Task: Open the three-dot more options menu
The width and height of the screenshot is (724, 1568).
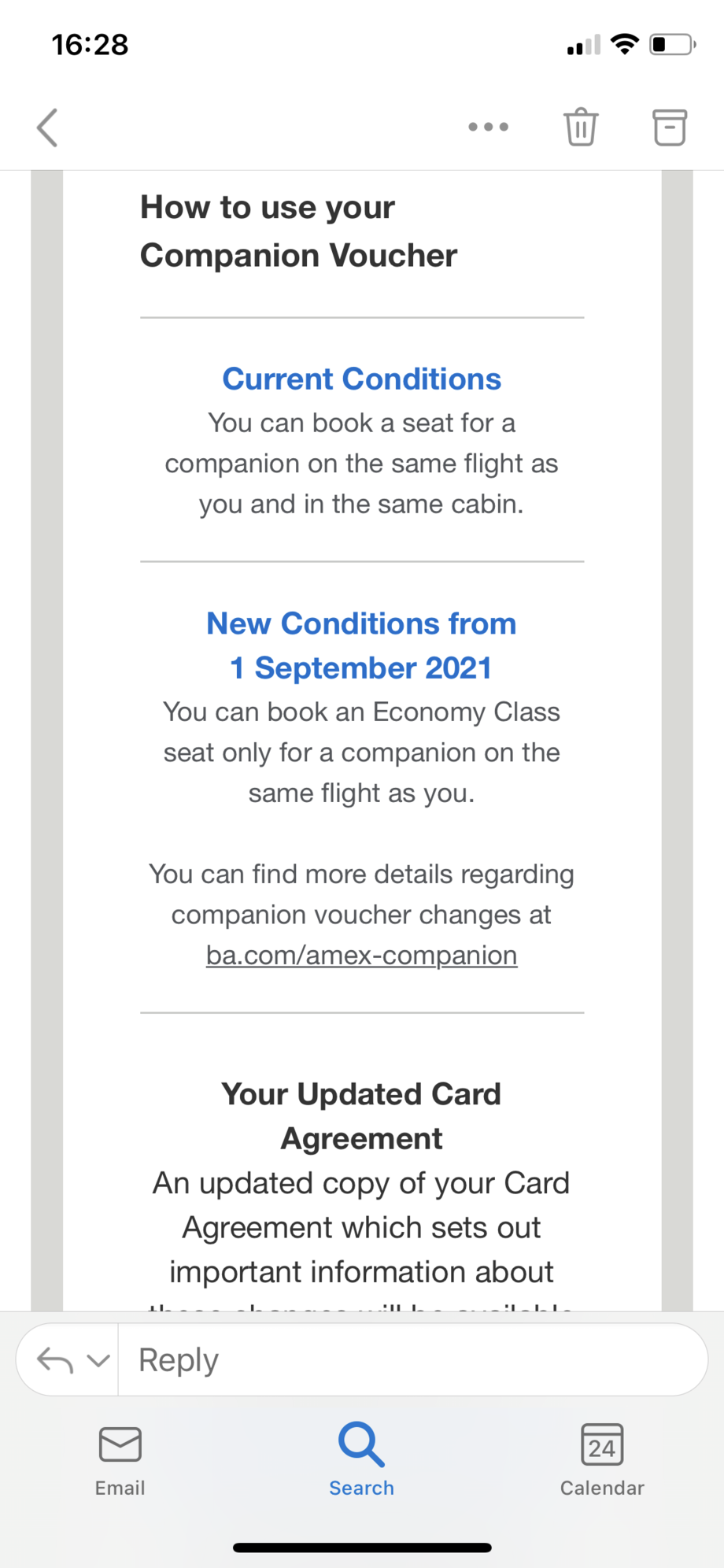Action: point(488,127)
